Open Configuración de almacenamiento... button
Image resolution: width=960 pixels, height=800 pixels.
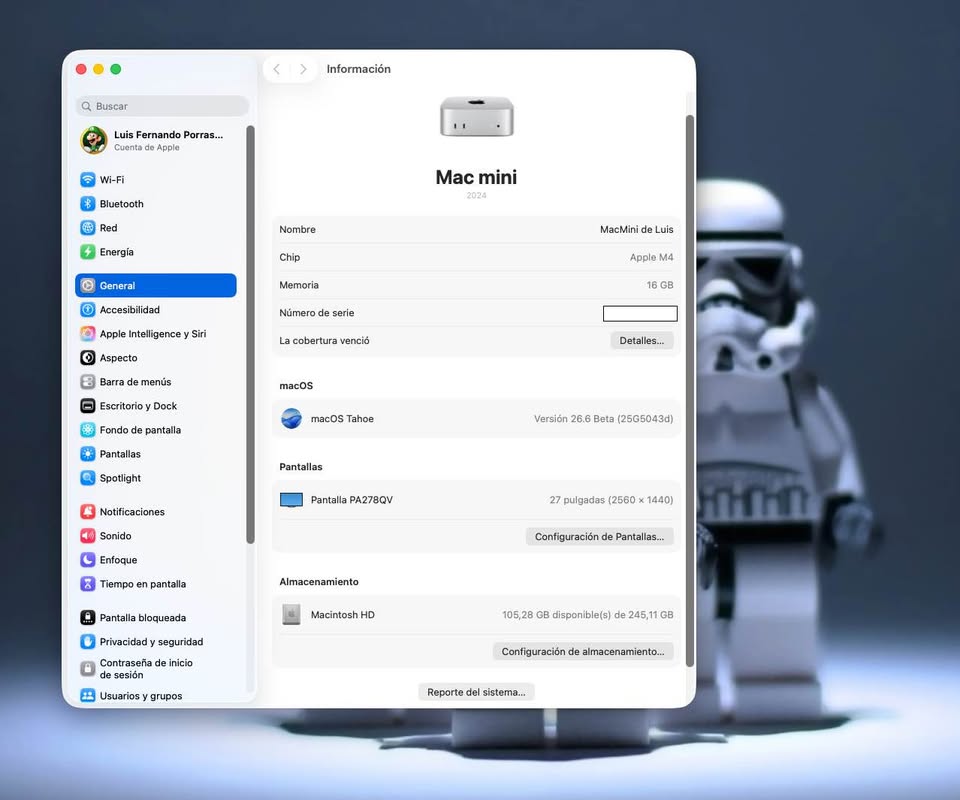(583, 652)
